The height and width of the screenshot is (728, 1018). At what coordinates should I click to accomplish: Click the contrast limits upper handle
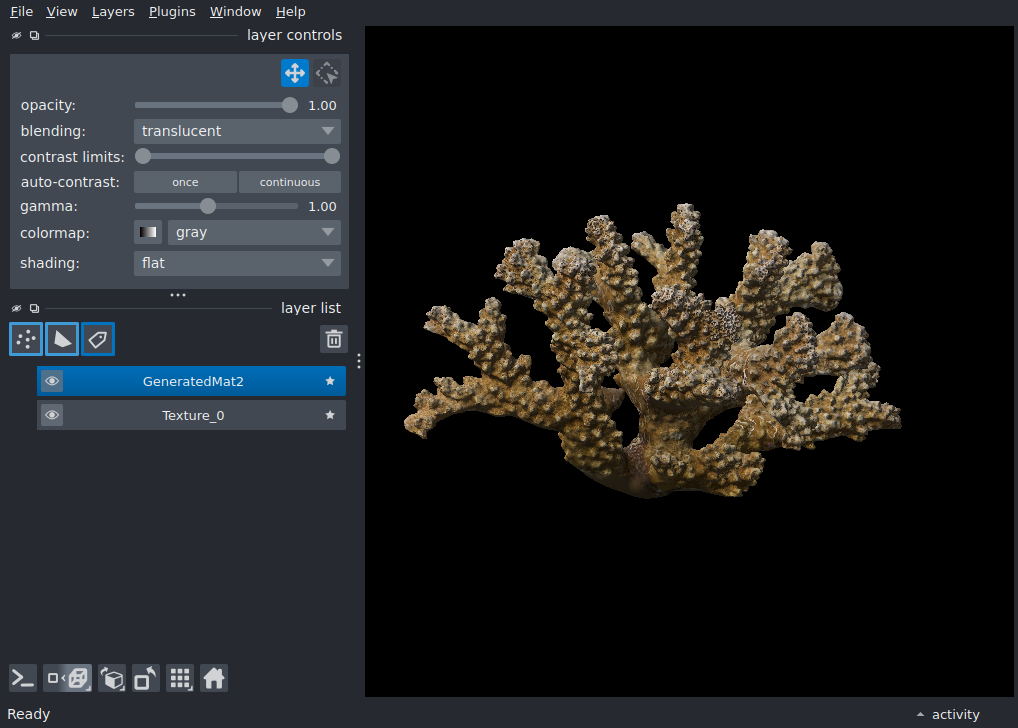point(332,157)
